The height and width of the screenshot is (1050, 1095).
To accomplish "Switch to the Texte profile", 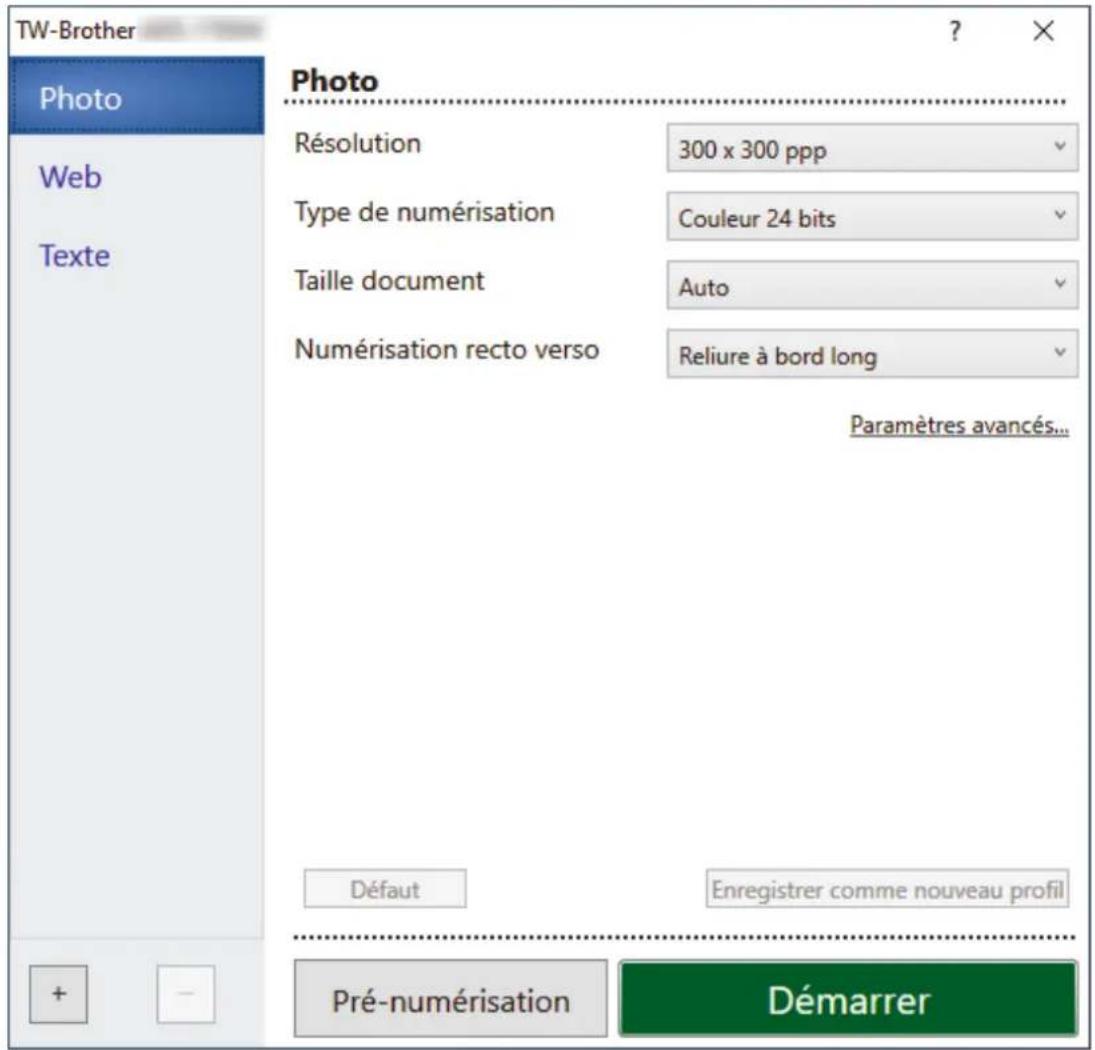I will 75,256.
